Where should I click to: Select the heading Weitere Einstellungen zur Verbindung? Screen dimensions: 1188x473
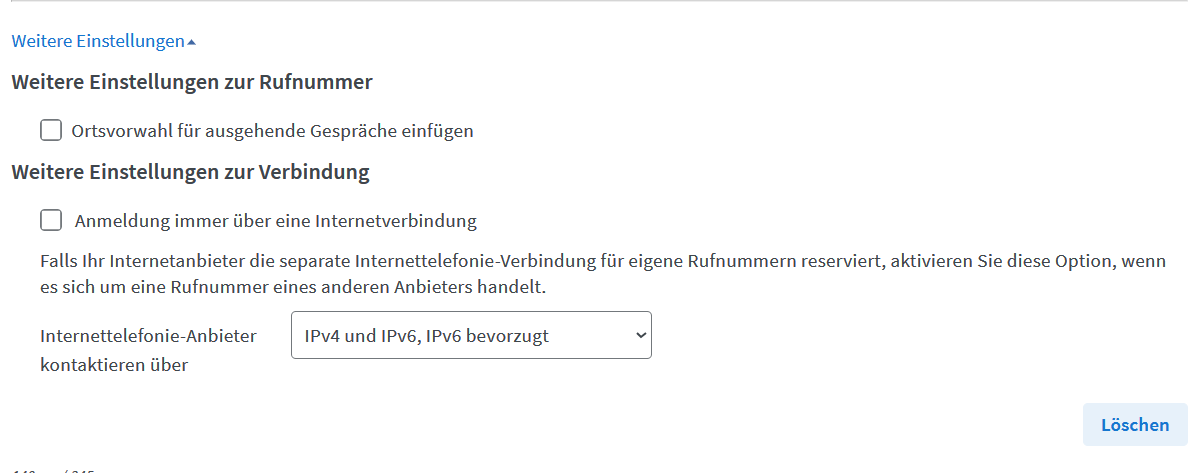[190, 172]
